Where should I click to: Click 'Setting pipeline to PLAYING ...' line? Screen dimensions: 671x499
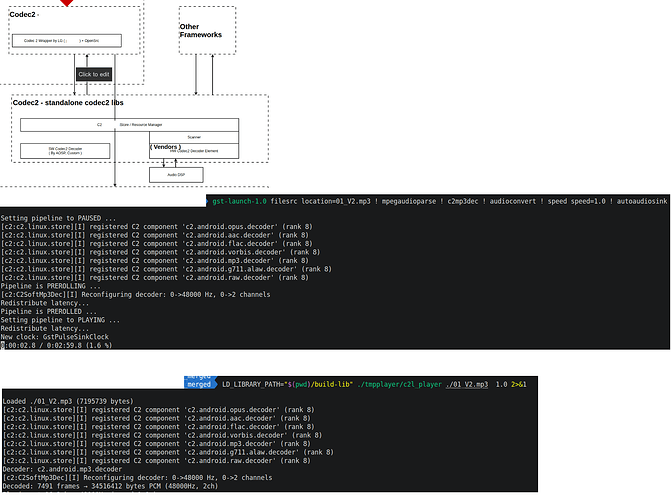60,320
